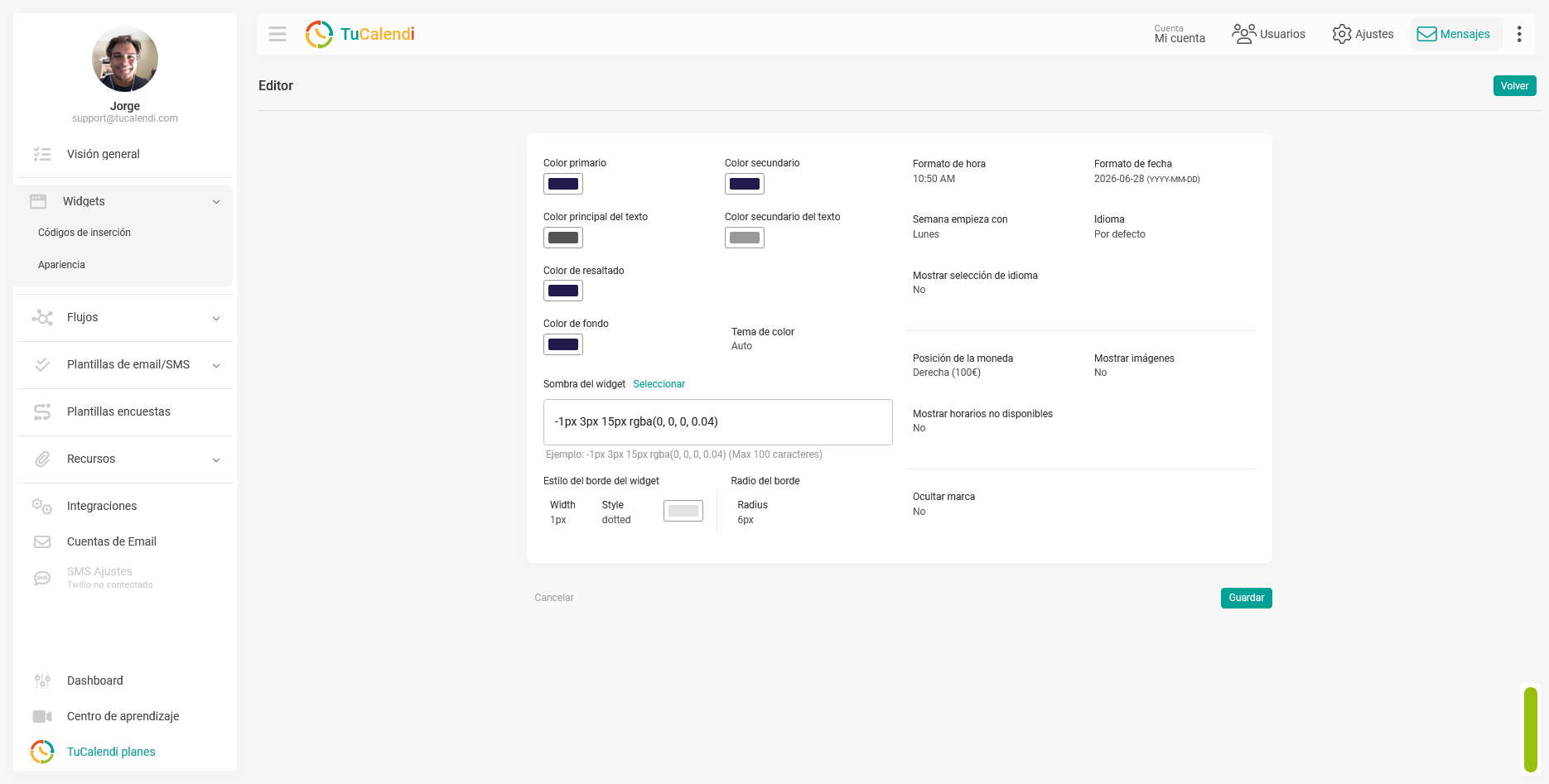Pick the Color secundario del texto swatch
The height and width of the screenshot is (784, 1549).
pyautogui.click(x=745, y=238)
